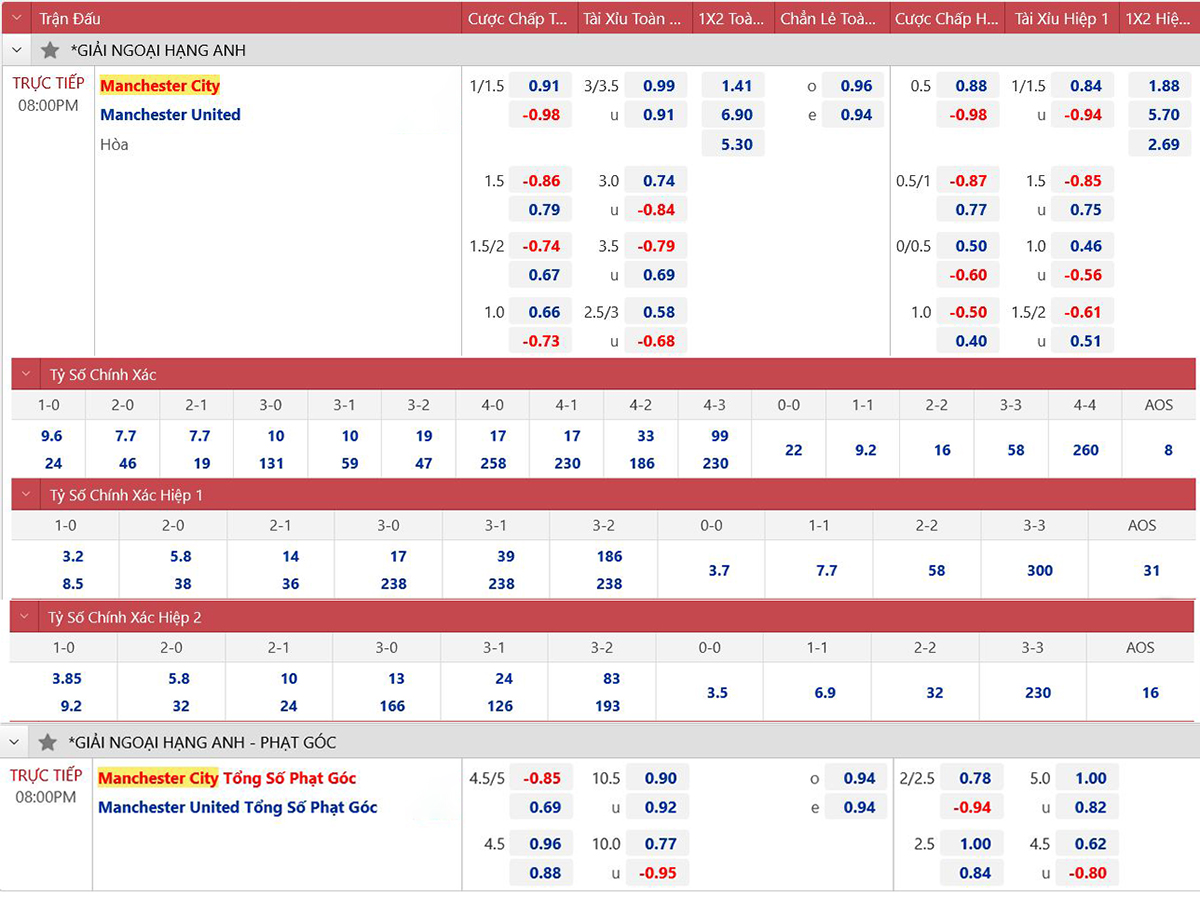Collapse the PHẠT GÓC league section chevron
The height and width of the screenshot is (897, 1200).
[16, 742]
